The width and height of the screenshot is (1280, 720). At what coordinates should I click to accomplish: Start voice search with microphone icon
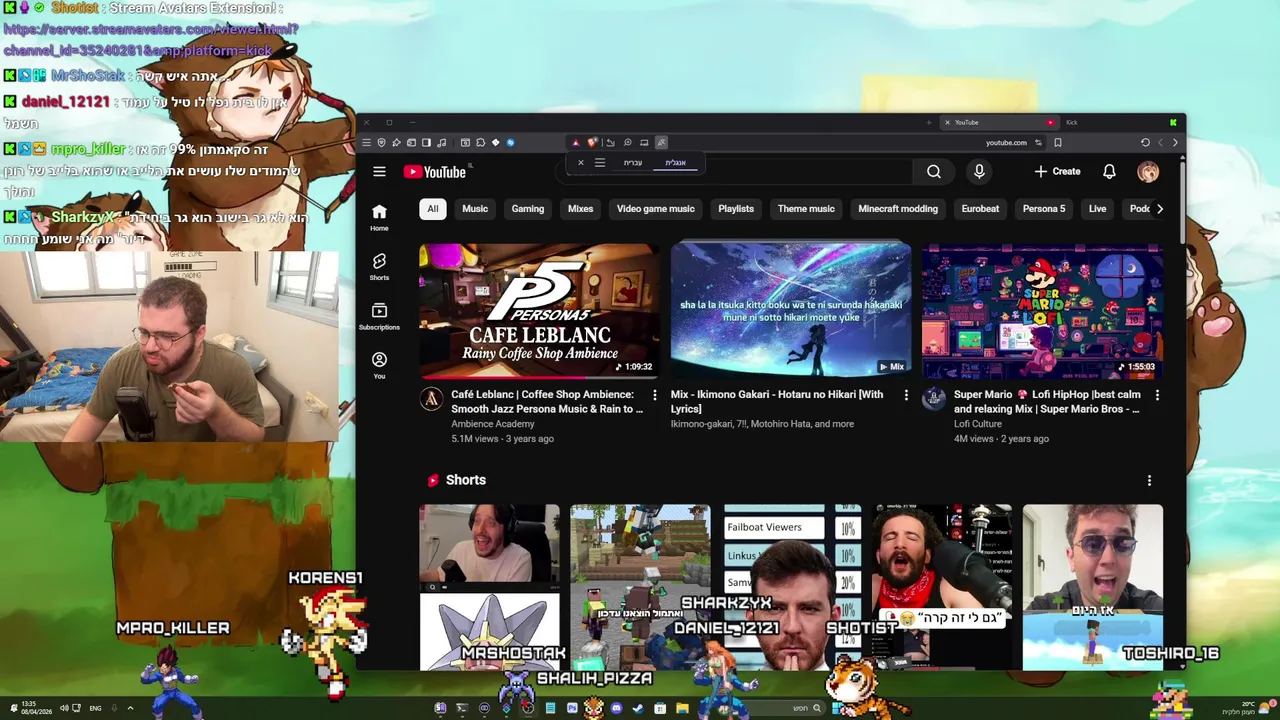[979, 172]
